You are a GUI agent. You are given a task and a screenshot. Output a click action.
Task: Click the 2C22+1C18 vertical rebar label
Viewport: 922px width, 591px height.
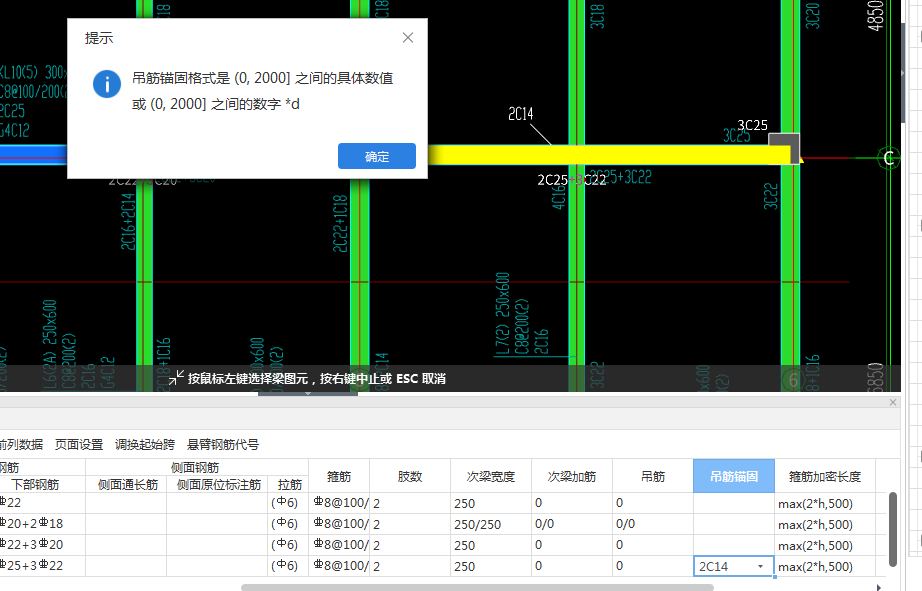click(340, 224)
